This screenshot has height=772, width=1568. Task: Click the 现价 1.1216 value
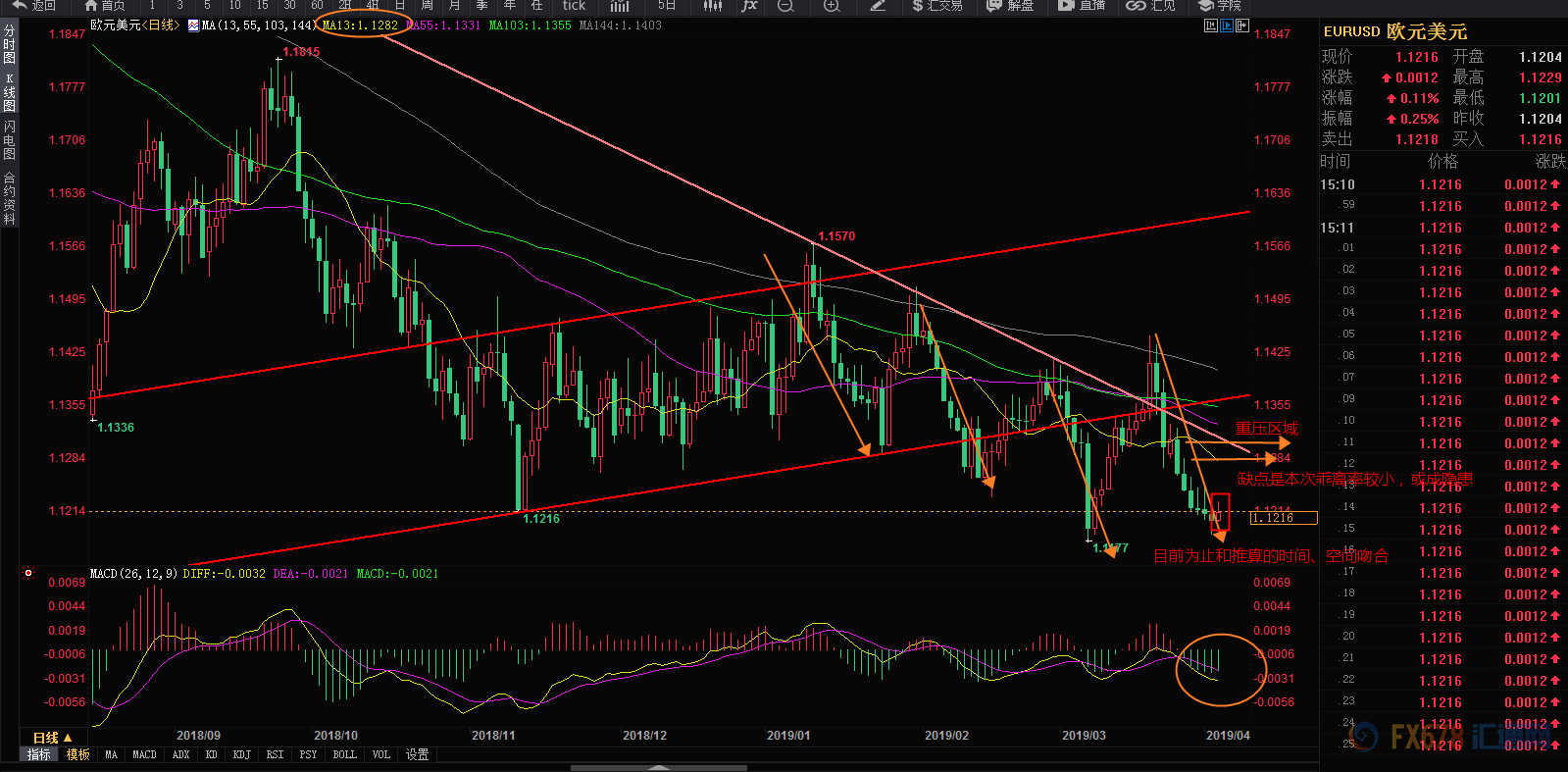(x=1417, y=57)
